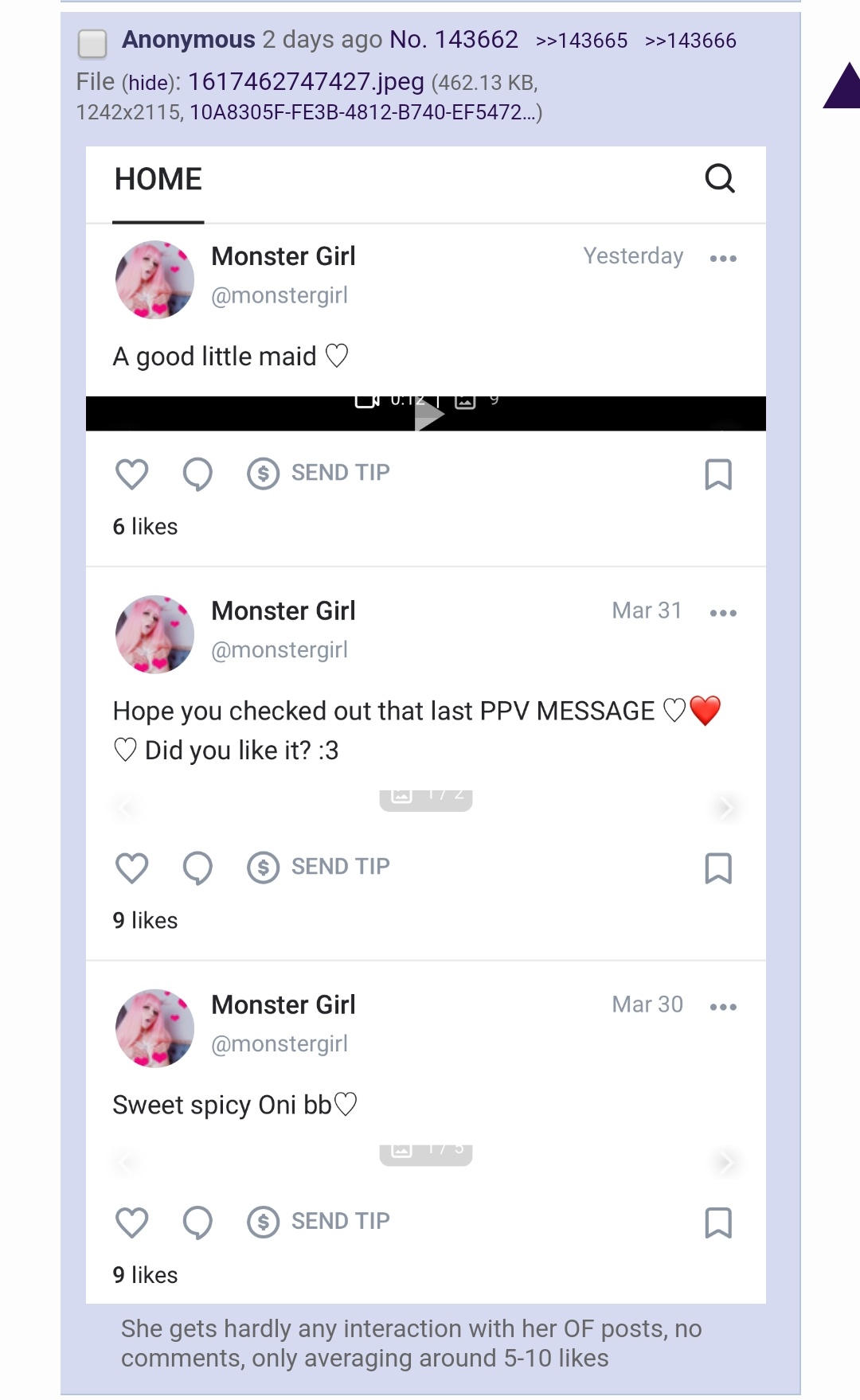Screen dimensions: 860x1400
Task: Tick the checkbox next to Anonymous post 143662
Action: 92,43
